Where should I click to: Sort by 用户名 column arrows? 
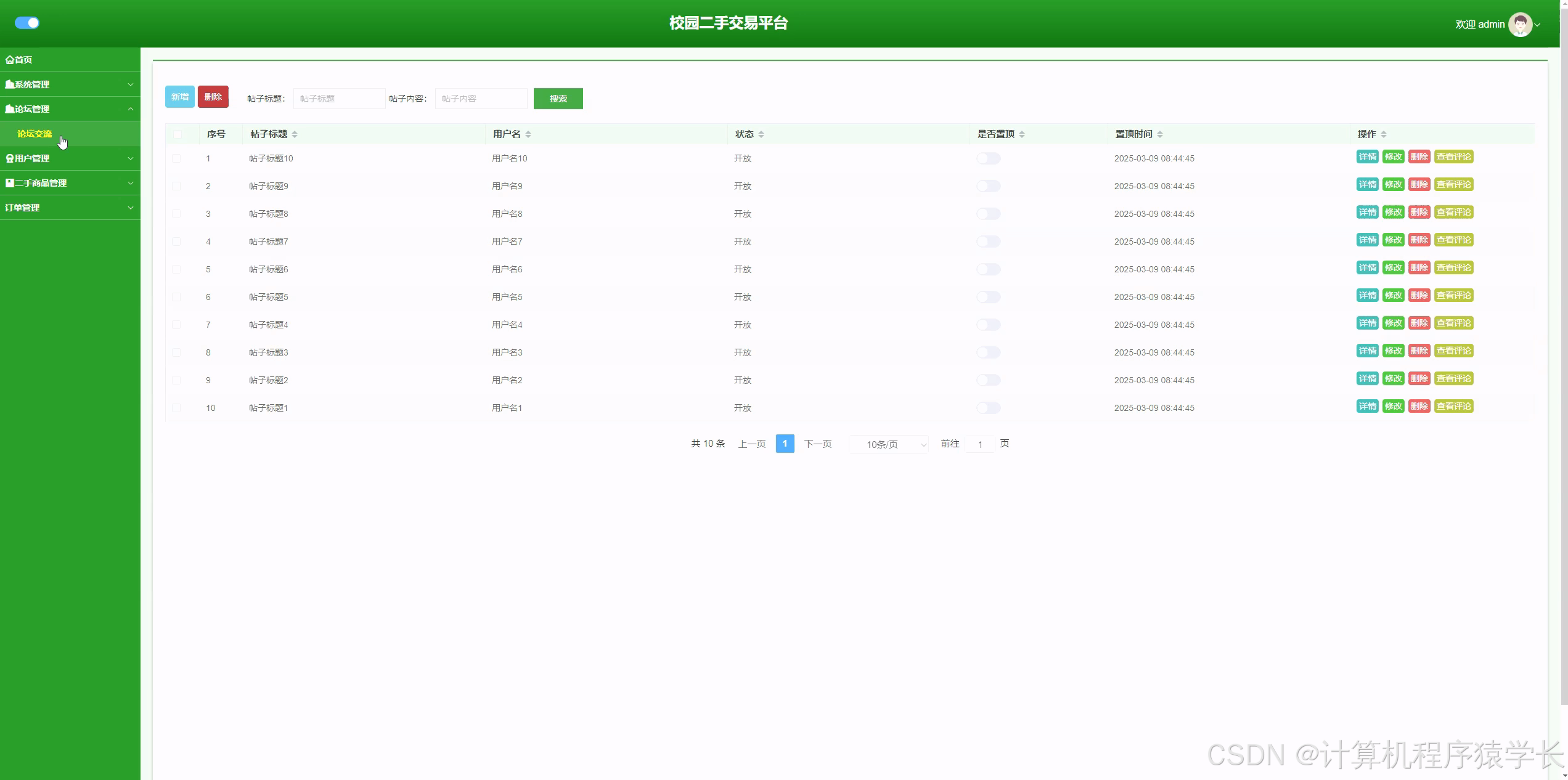[x=528, y=134]
